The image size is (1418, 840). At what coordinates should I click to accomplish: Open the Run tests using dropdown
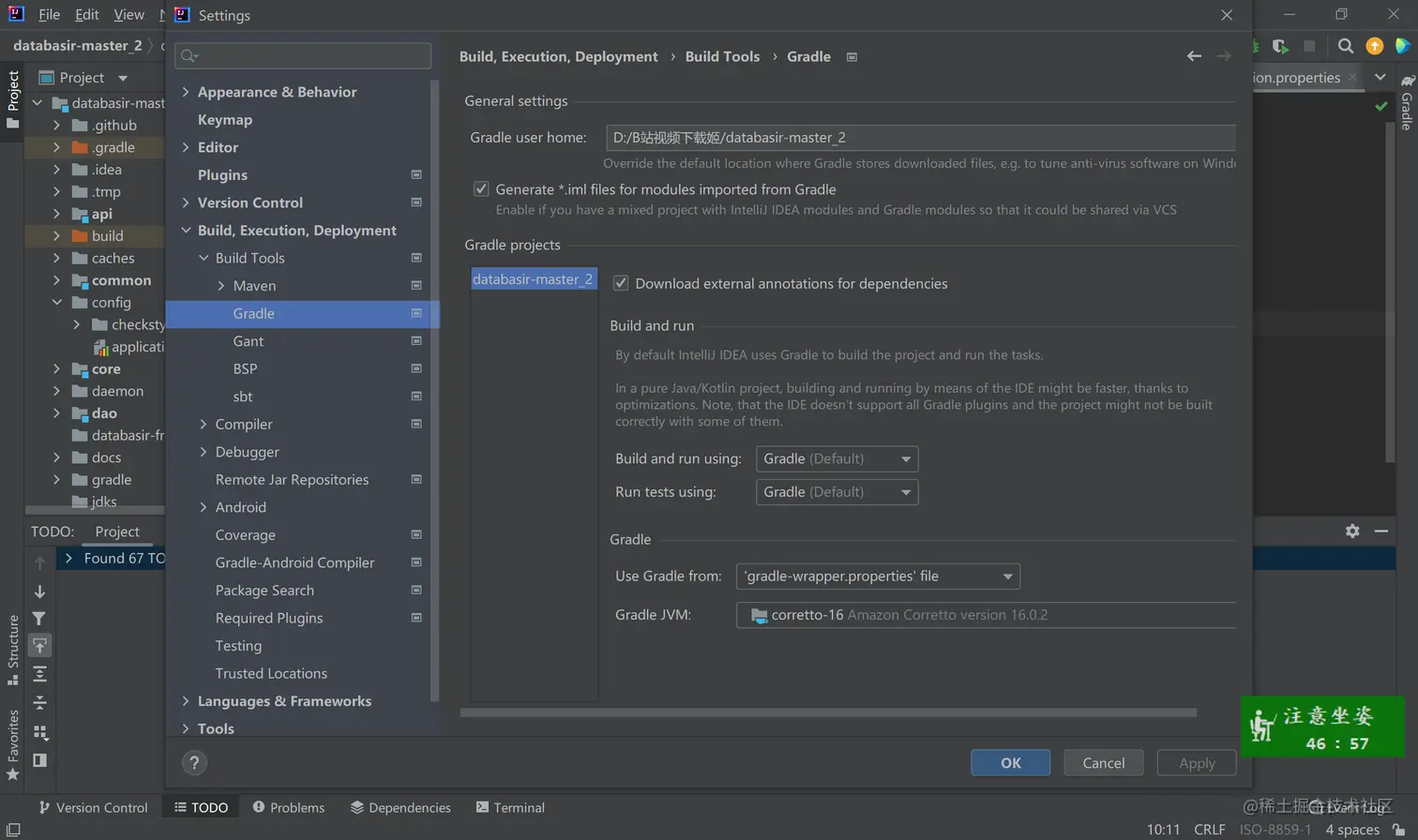point(837,492)
